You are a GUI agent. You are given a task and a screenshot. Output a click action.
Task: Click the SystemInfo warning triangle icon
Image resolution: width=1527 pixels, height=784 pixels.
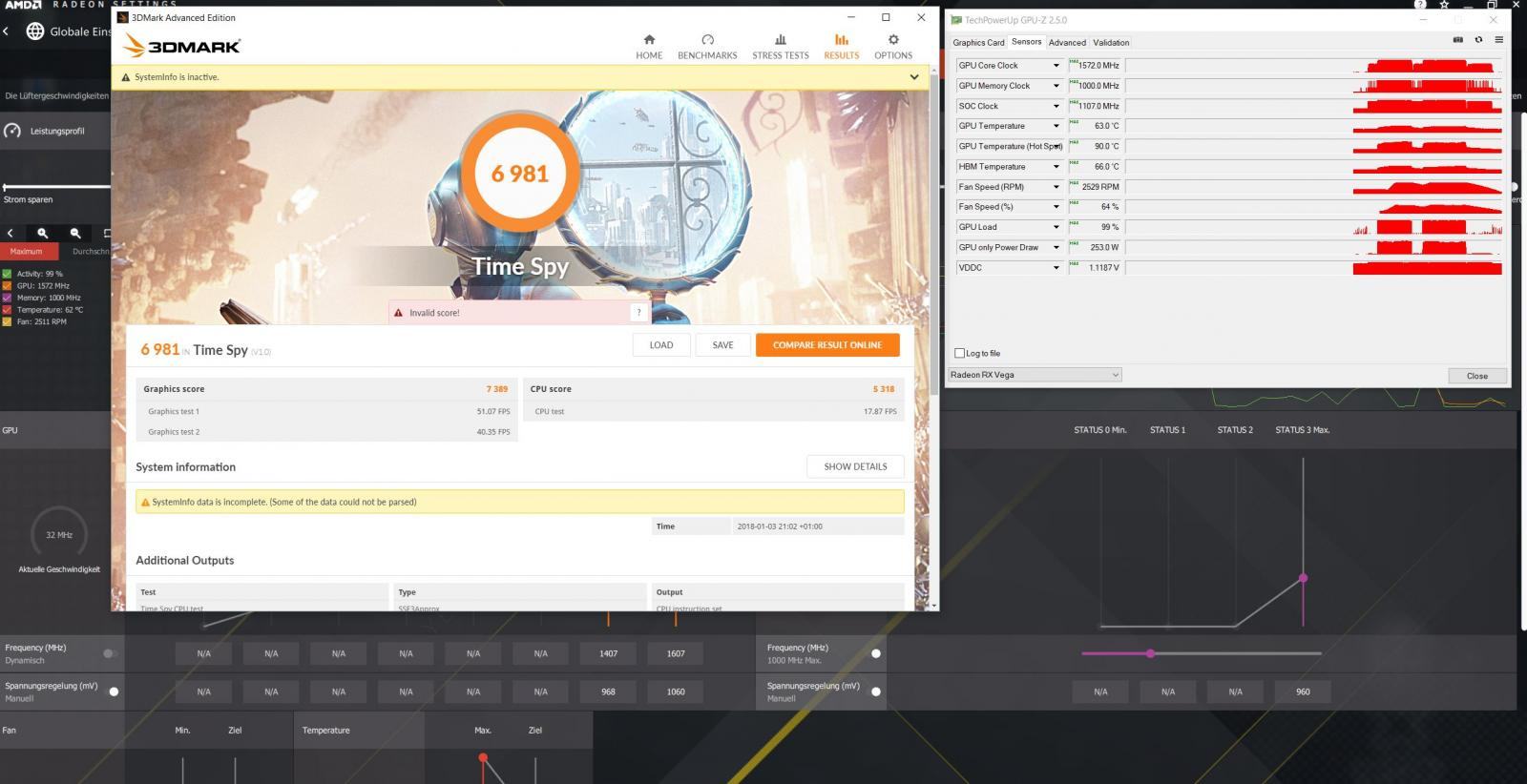(126, 77)
